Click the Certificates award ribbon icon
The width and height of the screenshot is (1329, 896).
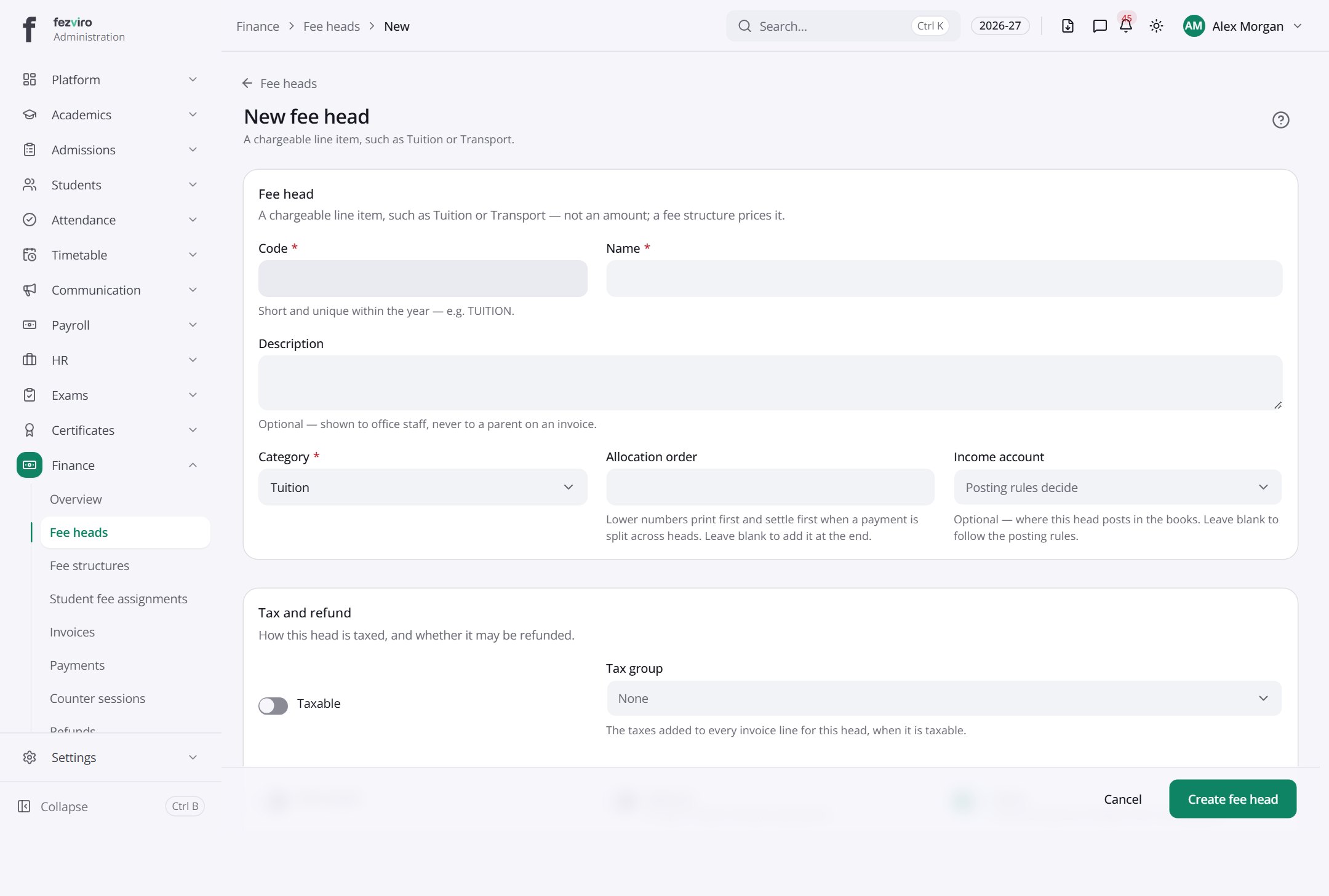pyautogui.click(x=30, y=430)
